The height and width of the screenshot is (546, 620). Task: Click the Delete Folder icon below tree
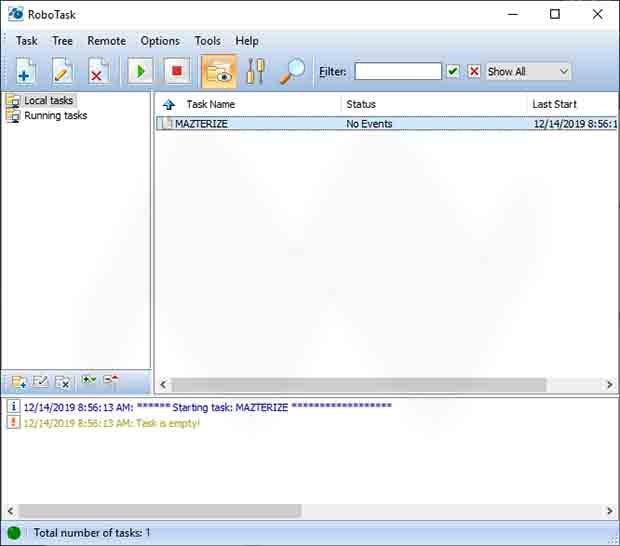coord(62,382)
